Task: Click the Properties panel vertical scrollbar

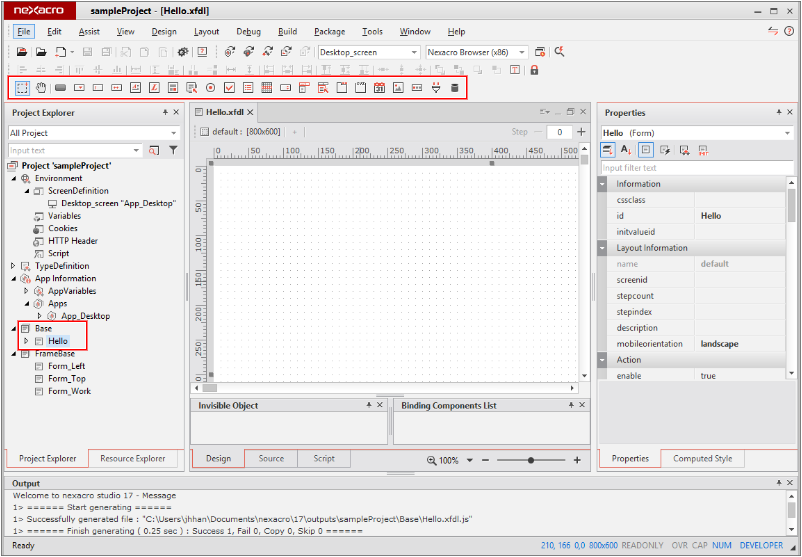Action: [792, 205]
